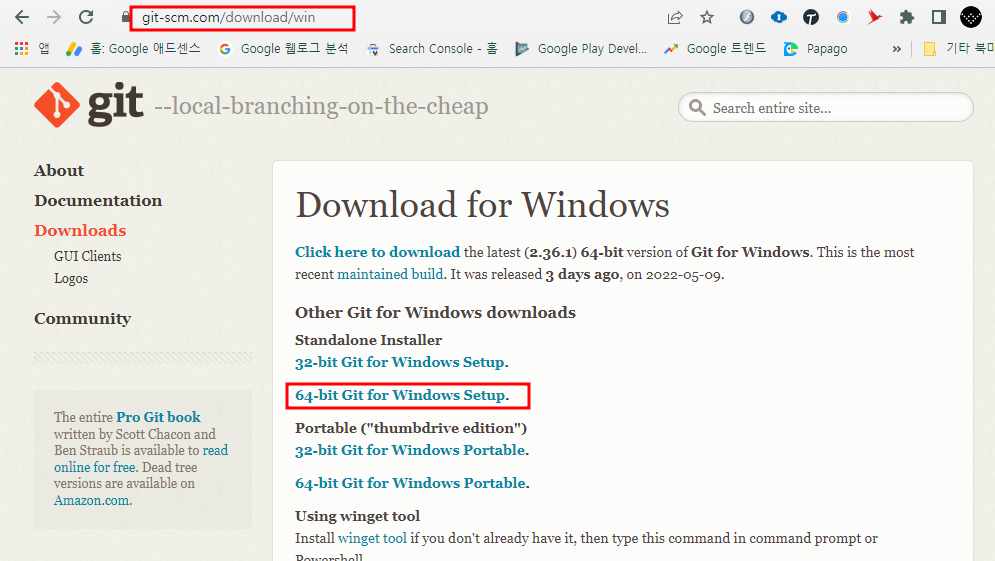This screenshot has height=561, width=995.
Task: Expand hidden bookmarks with the double chevron
Action: [x=896, y=49]
